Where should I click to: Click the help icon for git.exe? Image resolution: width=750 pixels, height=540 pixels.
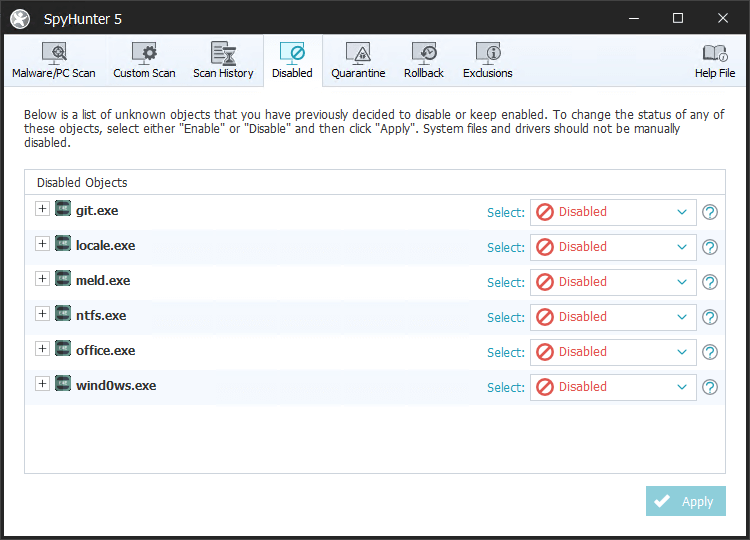tap(710, 212)
